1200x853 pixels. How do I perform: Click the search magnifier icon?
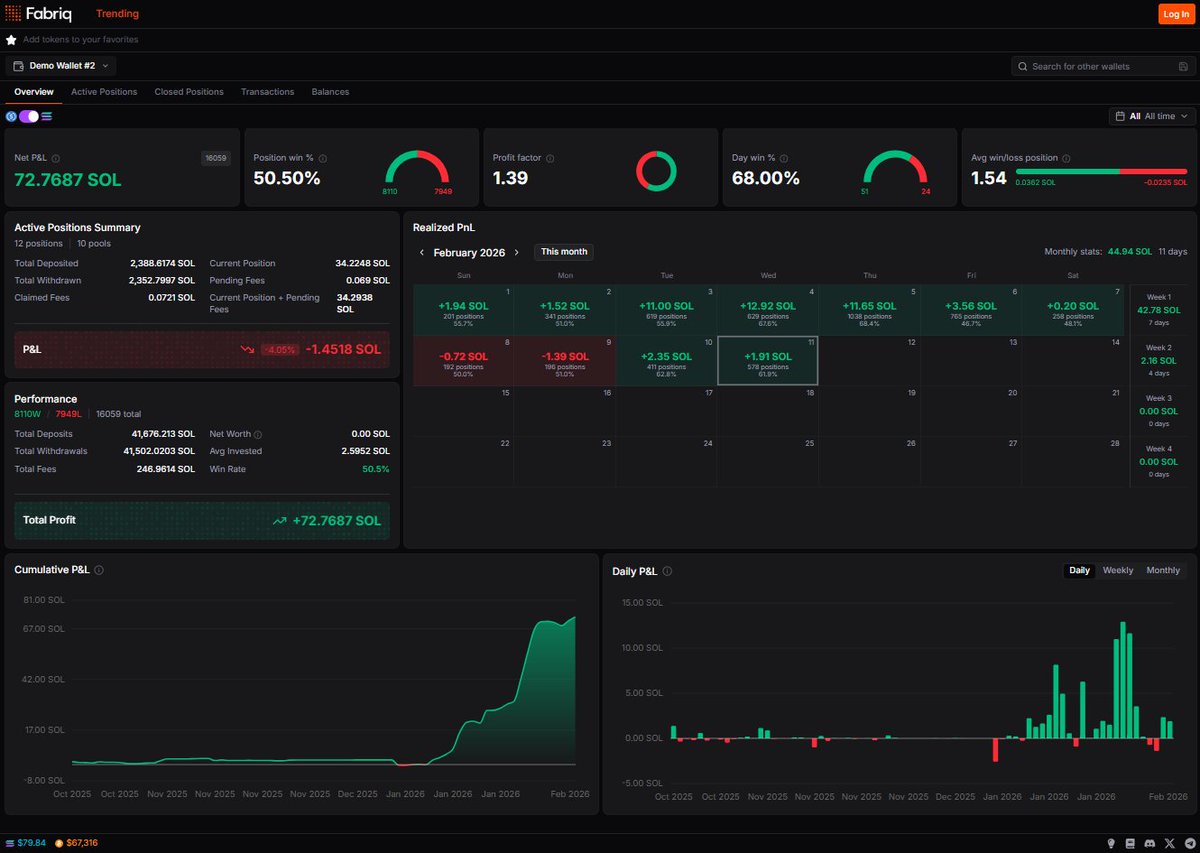click(x=1022, y=66)
